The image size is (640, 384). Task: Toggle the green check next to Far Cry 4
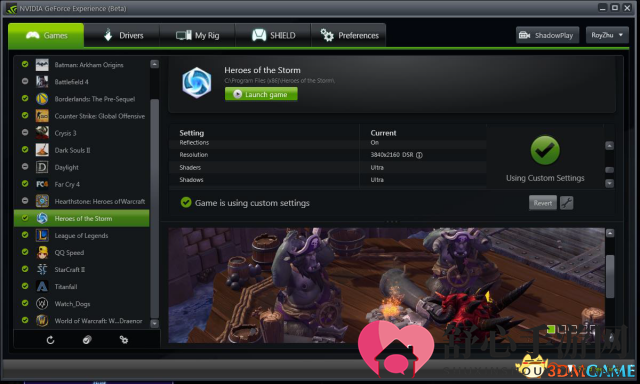pyautogui.click(x=25, y=184)
